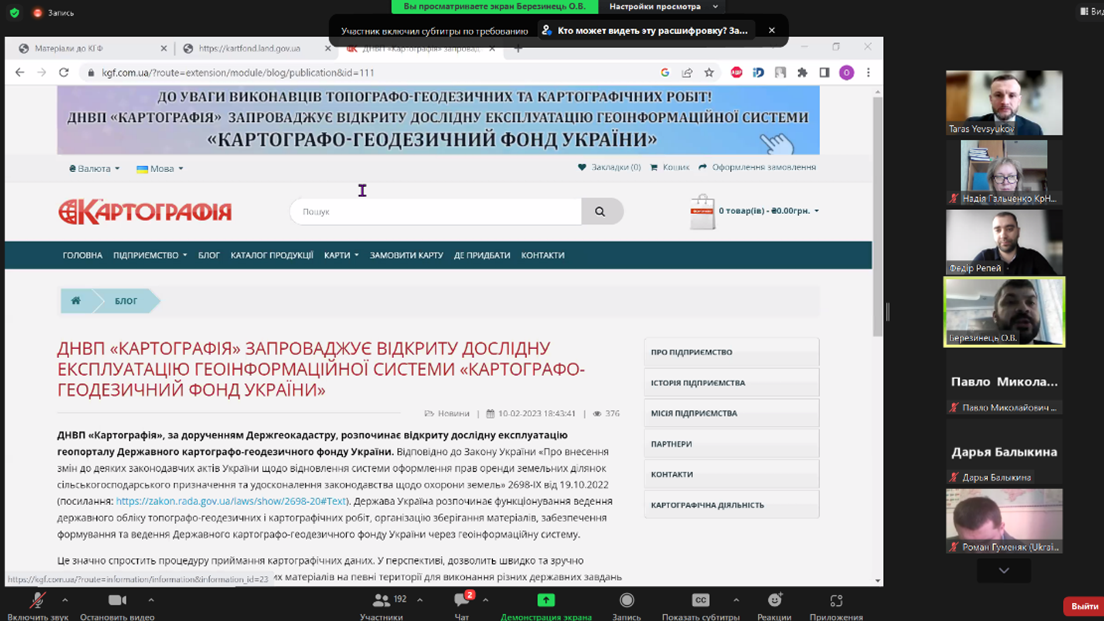Open Zoom Apps icon
The width and height of the screenshot is (1104, 621).
(x=836, y=600)
